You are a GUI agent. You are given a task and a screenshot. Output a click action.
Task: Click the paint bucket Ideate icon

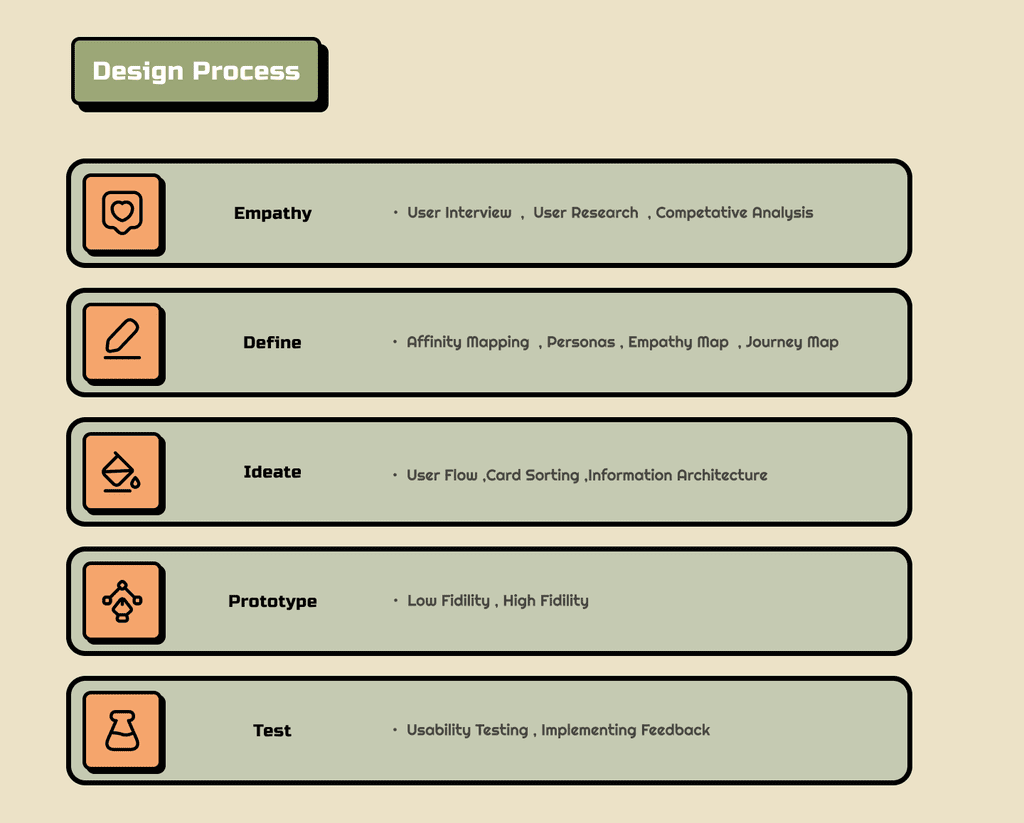(121, 472)
